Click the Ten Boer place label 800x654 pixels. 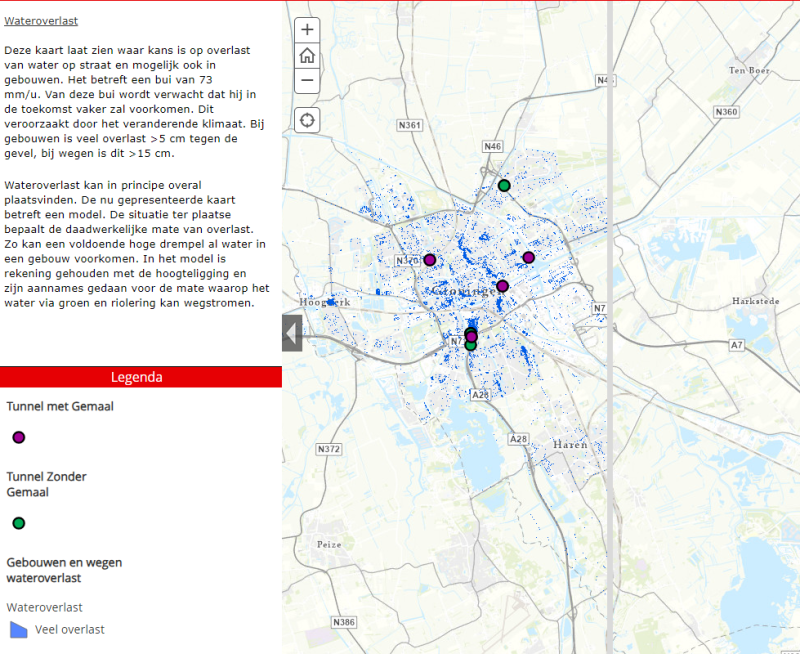click(748, 70)
